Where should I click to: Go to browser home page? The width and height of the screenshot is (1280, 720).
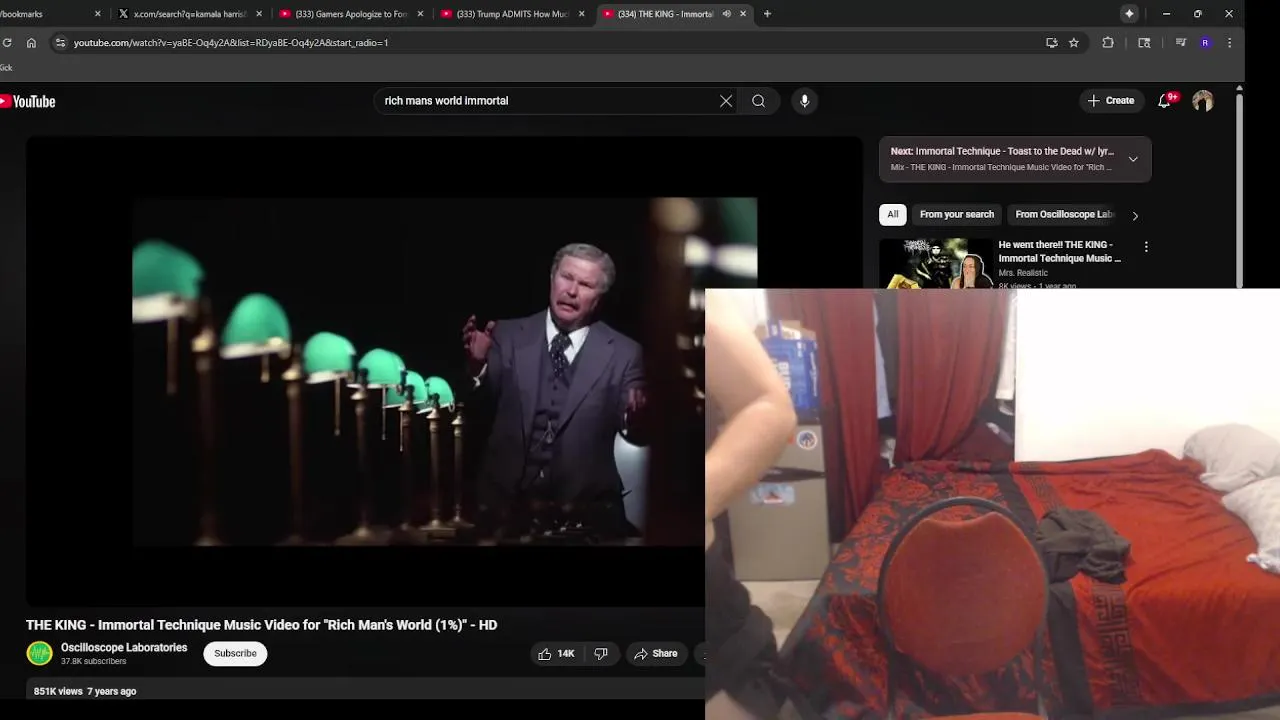(31, 43)
